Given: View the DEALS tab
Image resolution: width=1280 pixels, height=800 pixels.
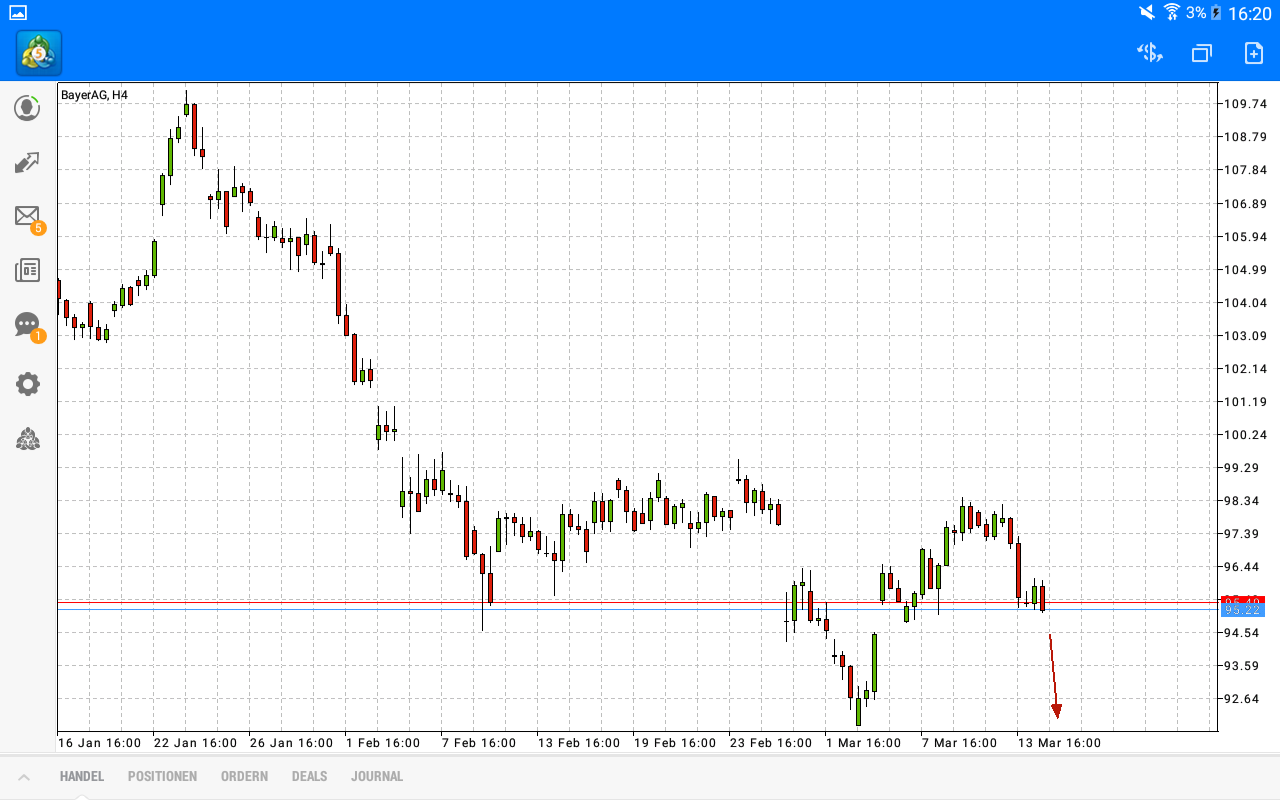Looking at the screenshot, I should (309, 776).
